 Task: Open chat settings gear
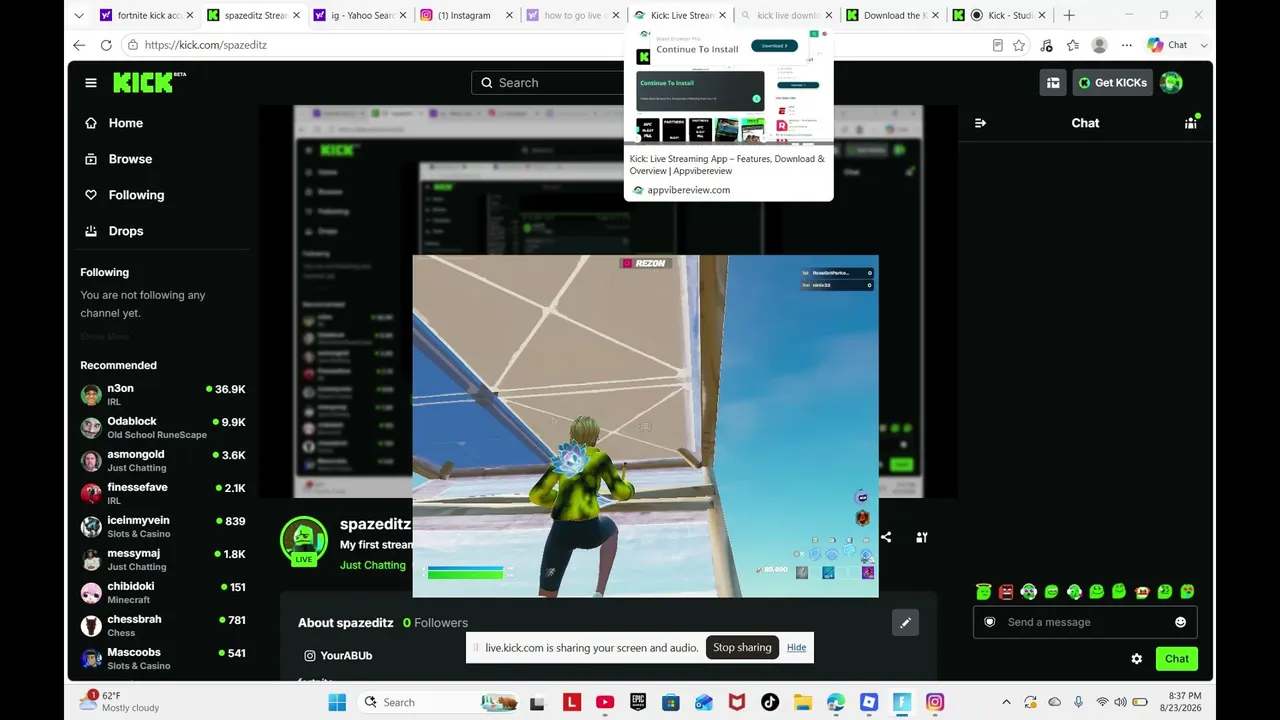point(1137,659)
